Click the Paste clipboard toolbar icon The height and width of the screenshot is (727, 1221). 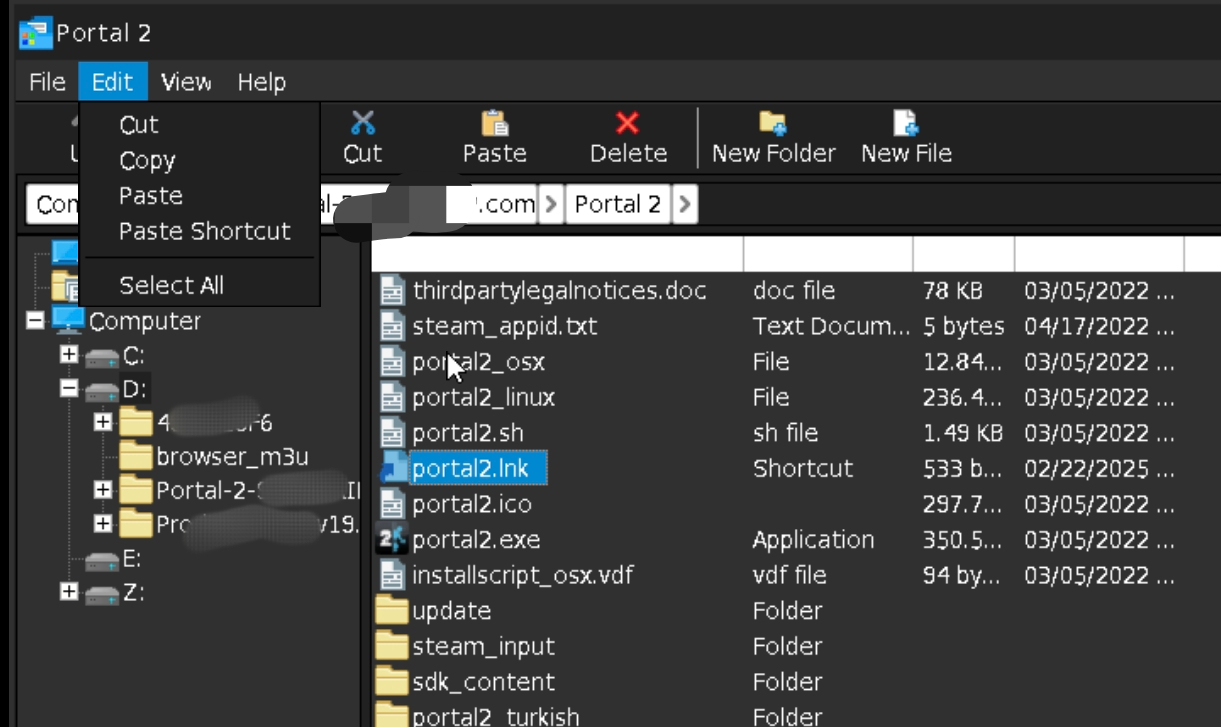(x=494, y=123)
